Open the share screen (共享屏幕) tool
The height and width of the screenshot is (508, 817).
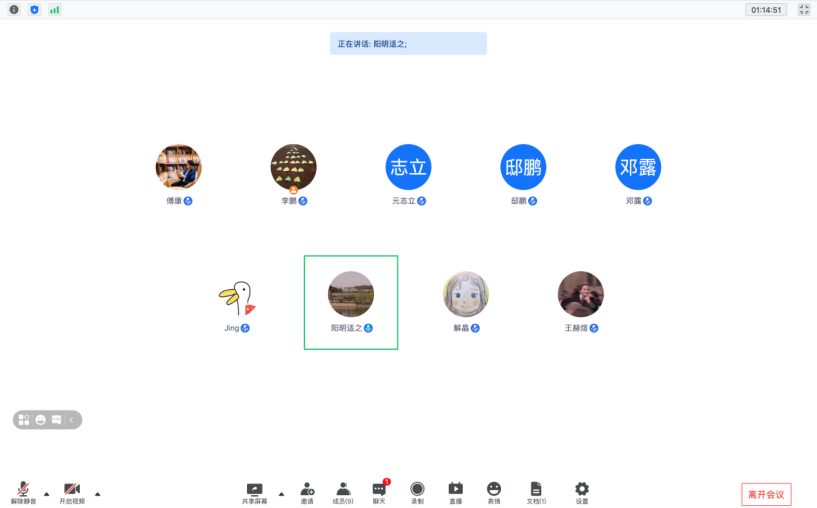click(x=254, y=490)
